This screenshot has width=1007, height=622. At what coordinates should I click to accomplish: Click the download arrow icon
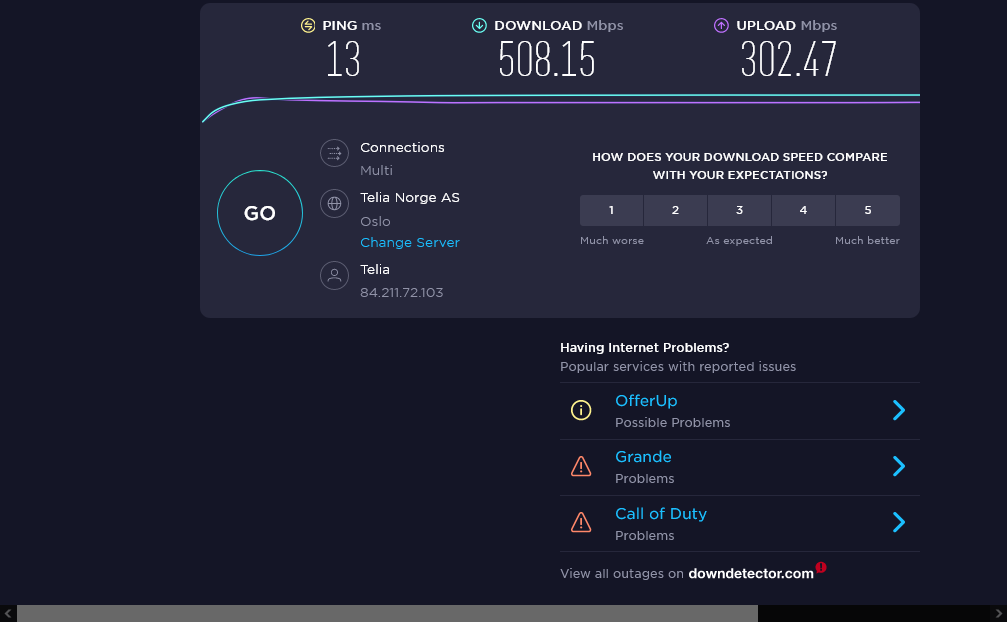pos(479,26)
